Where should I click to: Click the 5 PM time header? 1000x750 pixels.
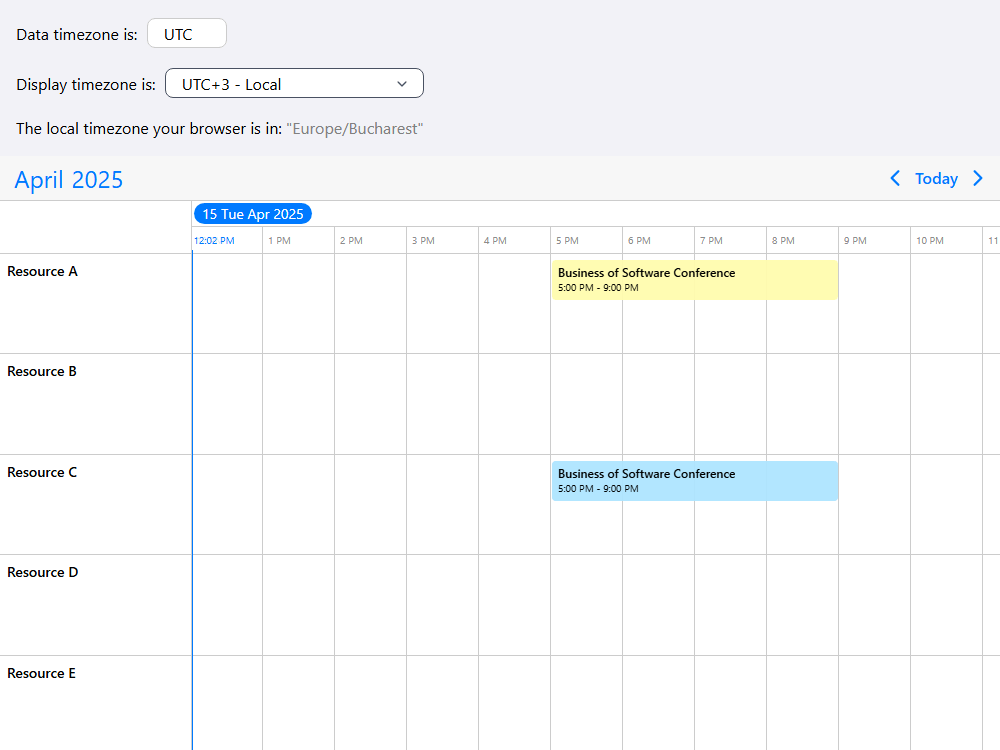pos(568,241)
